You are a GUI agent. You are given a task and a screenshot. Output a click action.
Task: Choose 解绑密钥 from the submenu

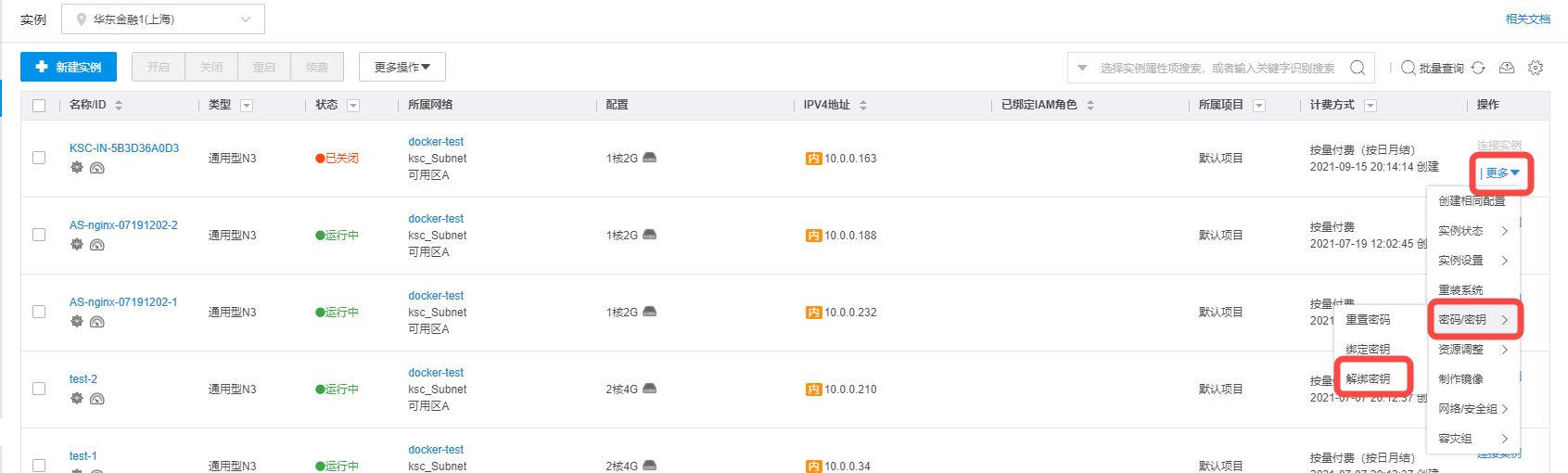tap(1368, 378)
